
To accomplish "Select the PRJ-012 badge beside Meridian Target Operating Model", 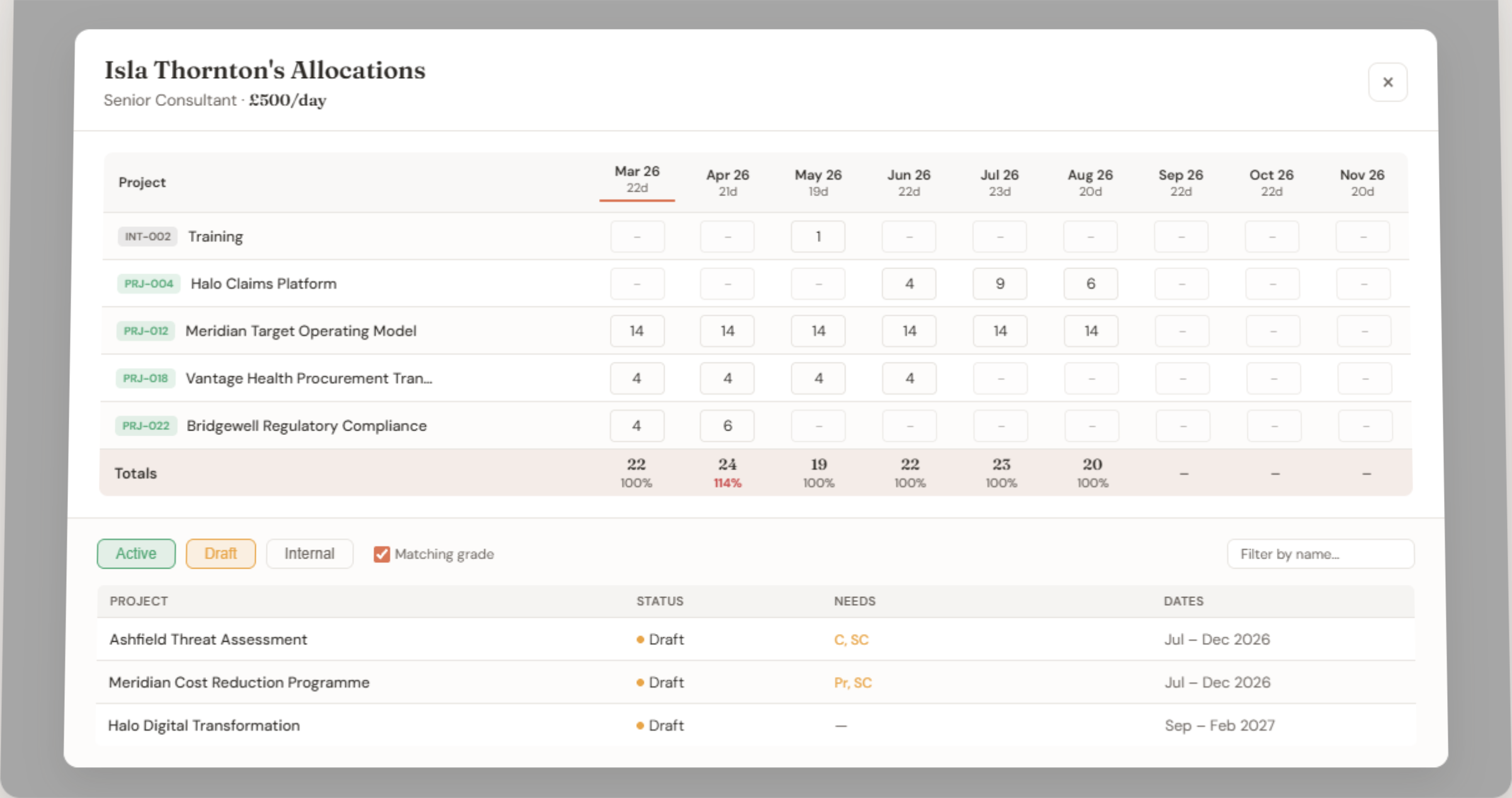I will tap(146, 331).
